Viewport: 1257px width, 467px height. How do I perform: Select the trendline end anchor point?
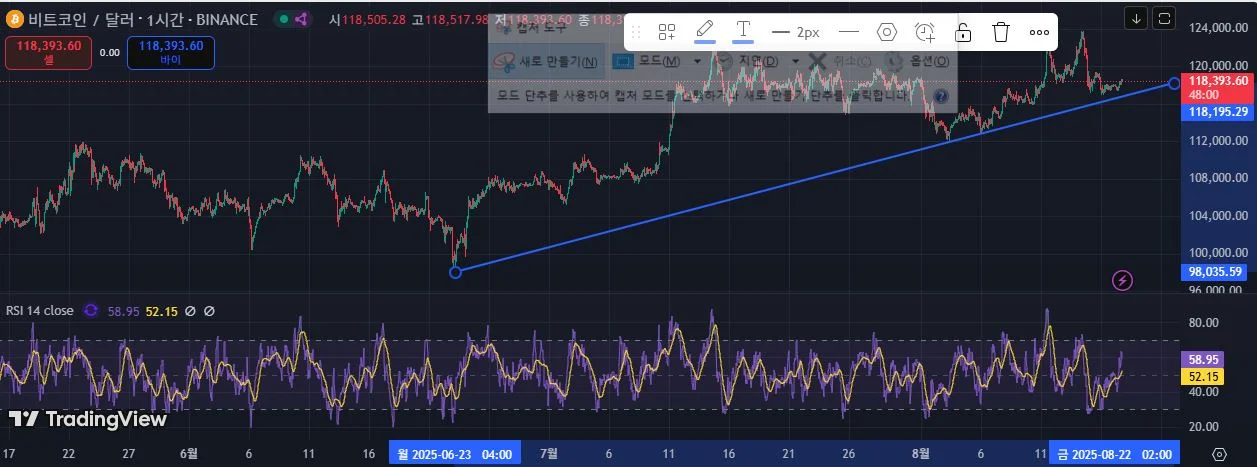[x=1174, y=83]
